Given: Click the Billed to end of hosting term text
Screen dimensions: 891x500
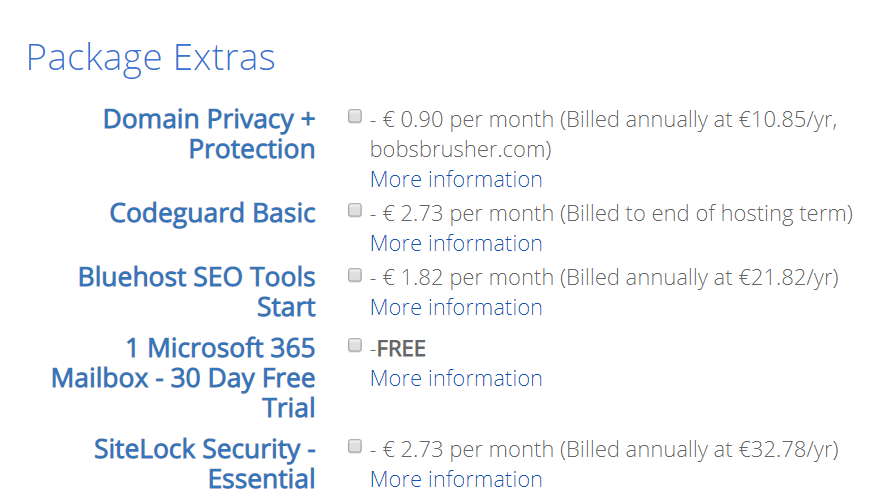Looking at the screenshot, I should (x=706, y=214).
